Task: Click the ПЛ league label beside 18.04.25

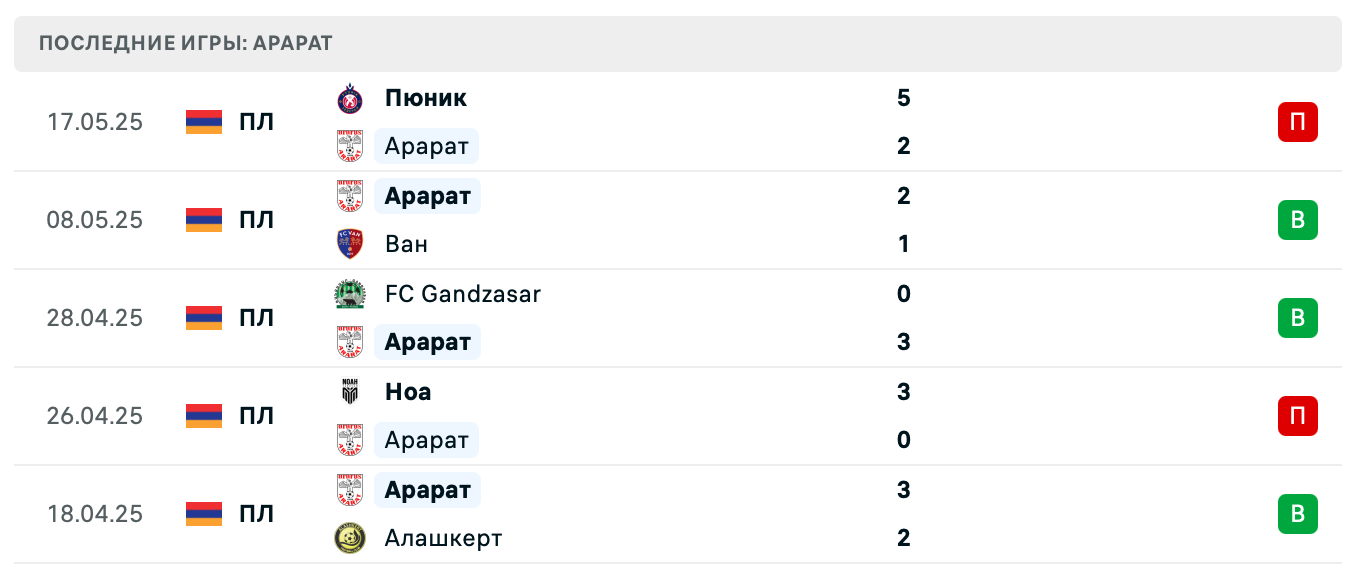Action: click(258, 514)
